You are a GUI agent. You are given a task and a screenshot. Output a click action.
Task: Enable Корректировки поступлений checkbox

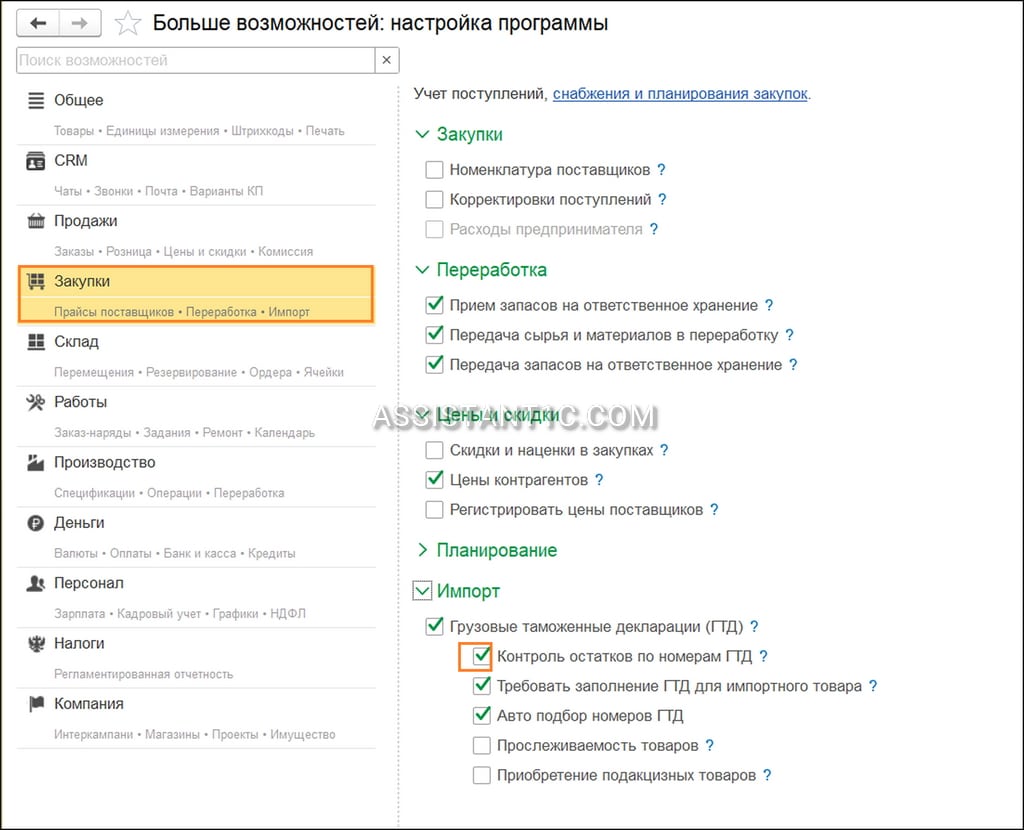coord(434,199)
